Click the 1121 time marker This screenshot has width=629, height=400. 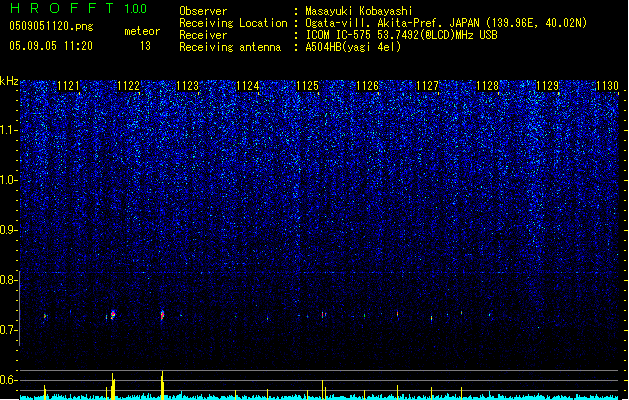pyautogui.click(x=69, y=86)
